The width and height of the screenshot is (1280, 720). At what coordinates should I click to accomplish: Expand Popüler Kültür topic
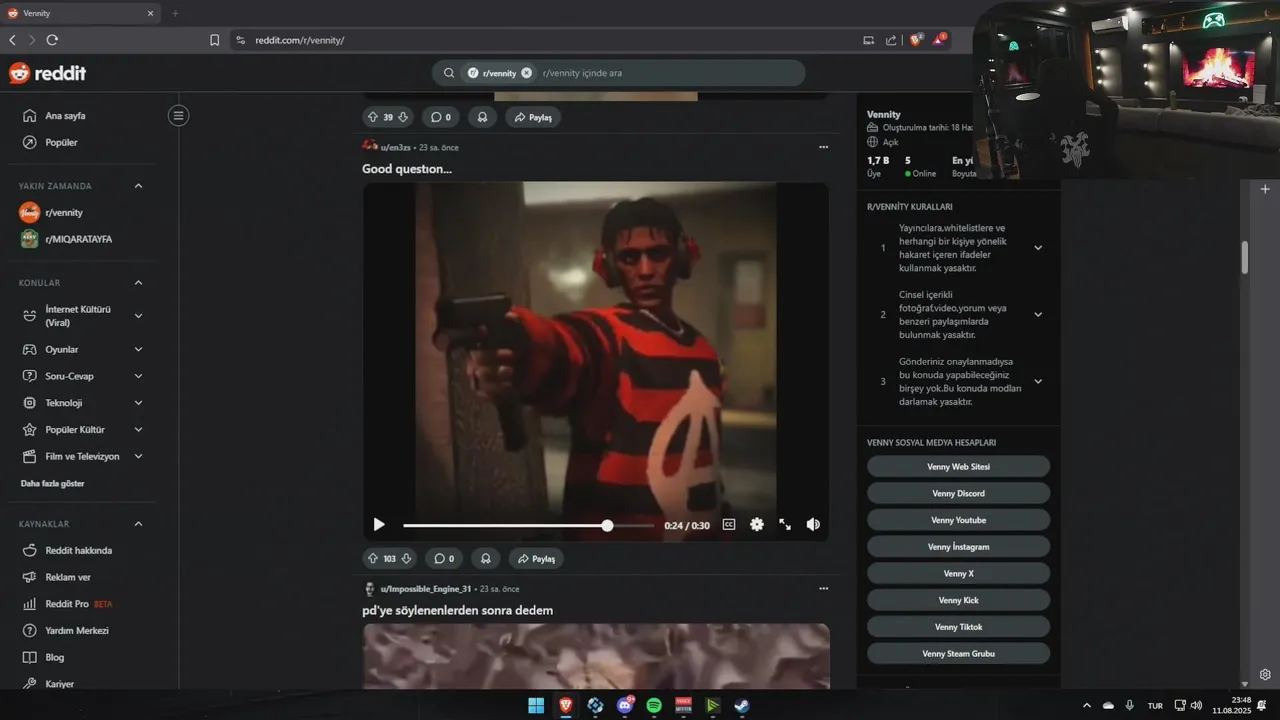point(138,429)
